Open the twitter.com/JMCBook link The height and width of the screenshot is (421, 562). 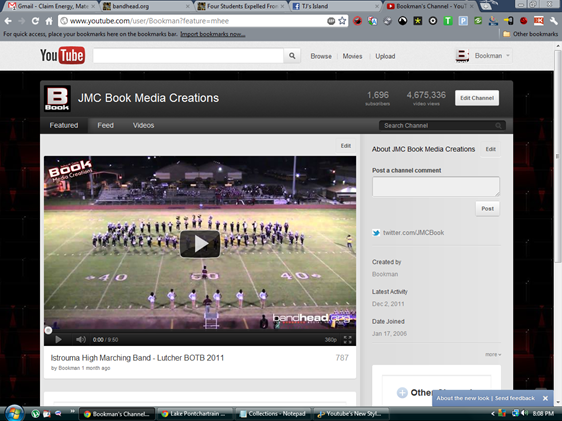413,233
